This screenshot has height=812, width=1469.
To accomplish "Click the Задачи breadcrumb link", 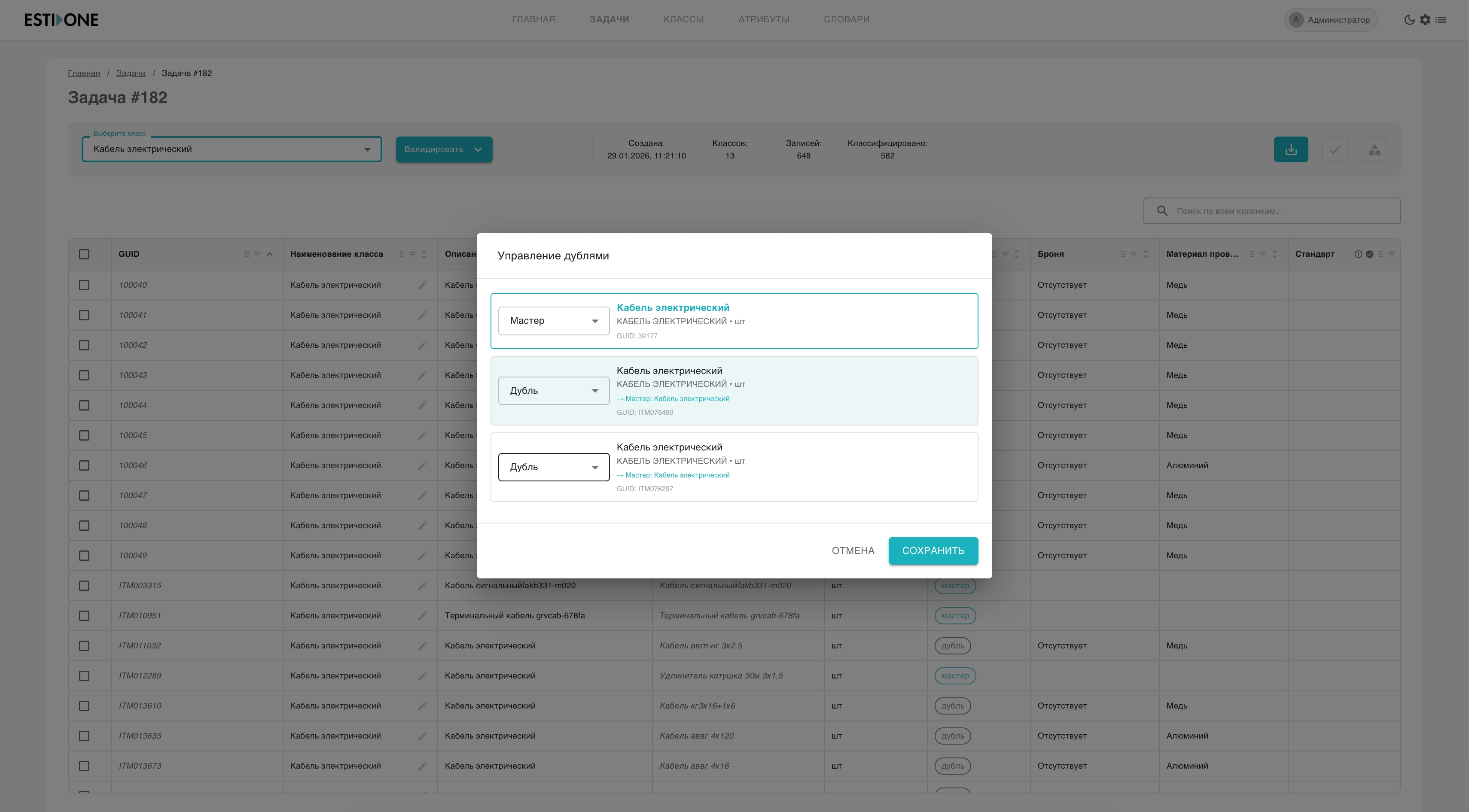I will [x=131, y=73].
